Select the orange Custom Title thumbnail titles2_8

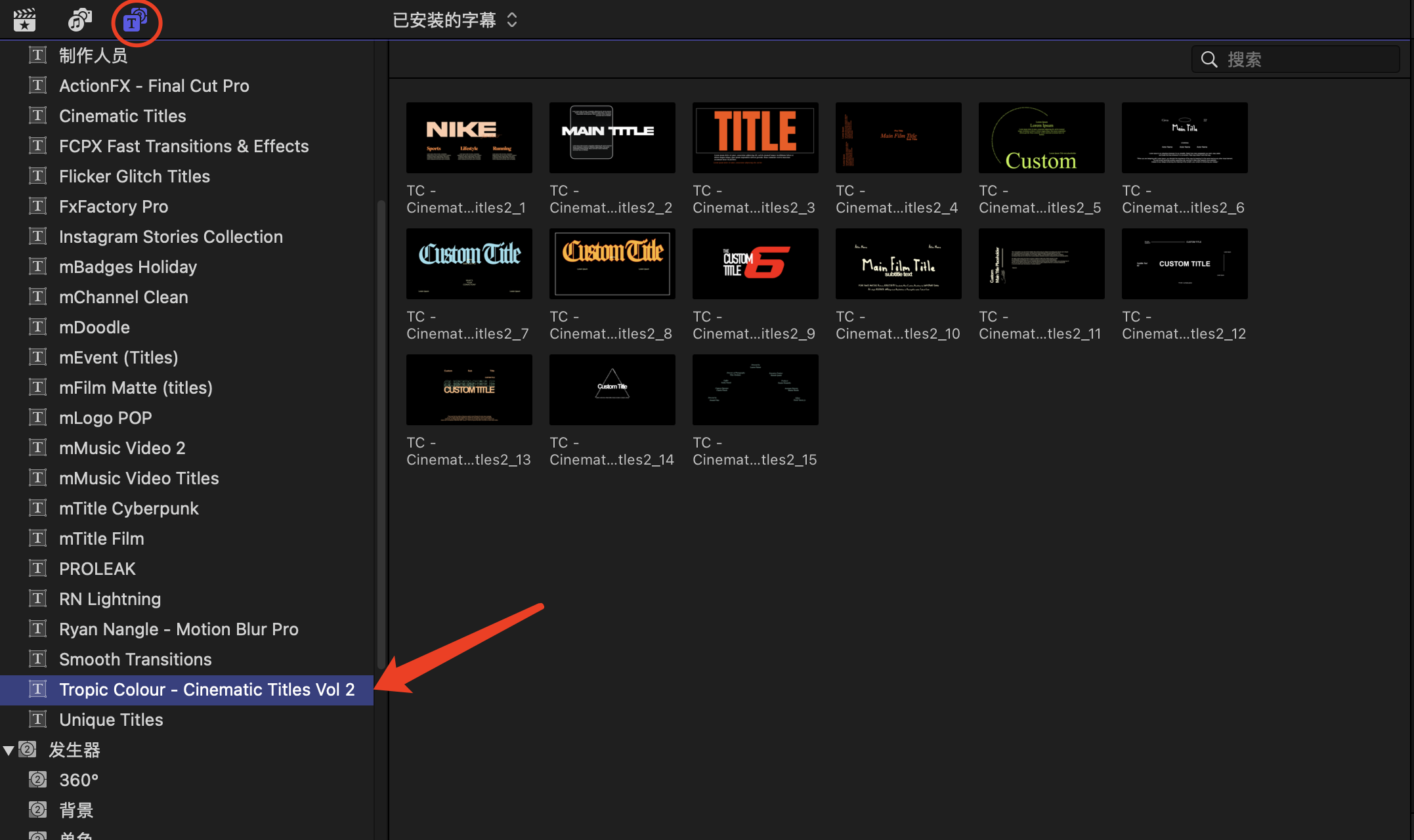click(612, 264)
